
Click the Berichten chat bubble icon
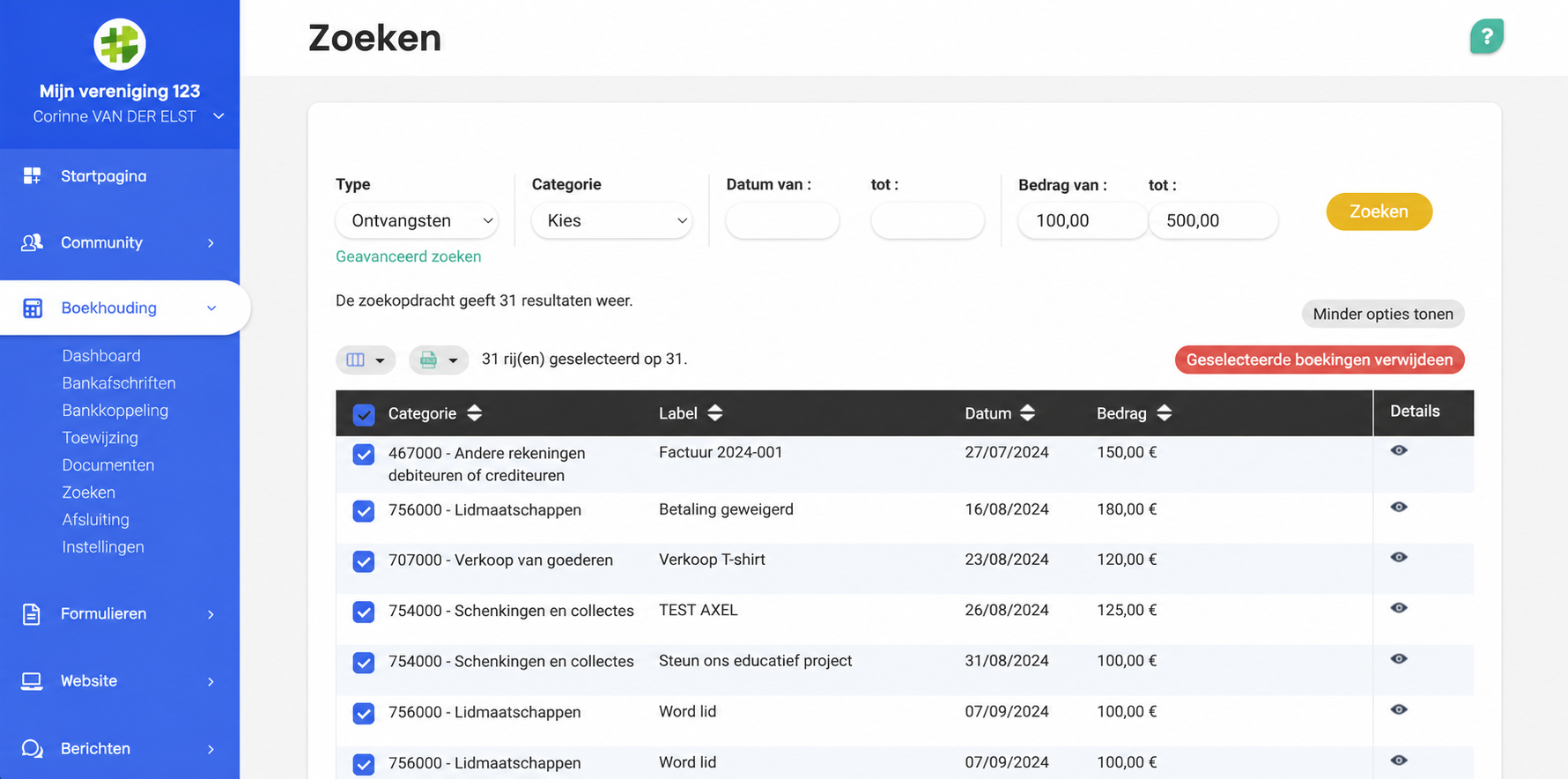point(32,748)
